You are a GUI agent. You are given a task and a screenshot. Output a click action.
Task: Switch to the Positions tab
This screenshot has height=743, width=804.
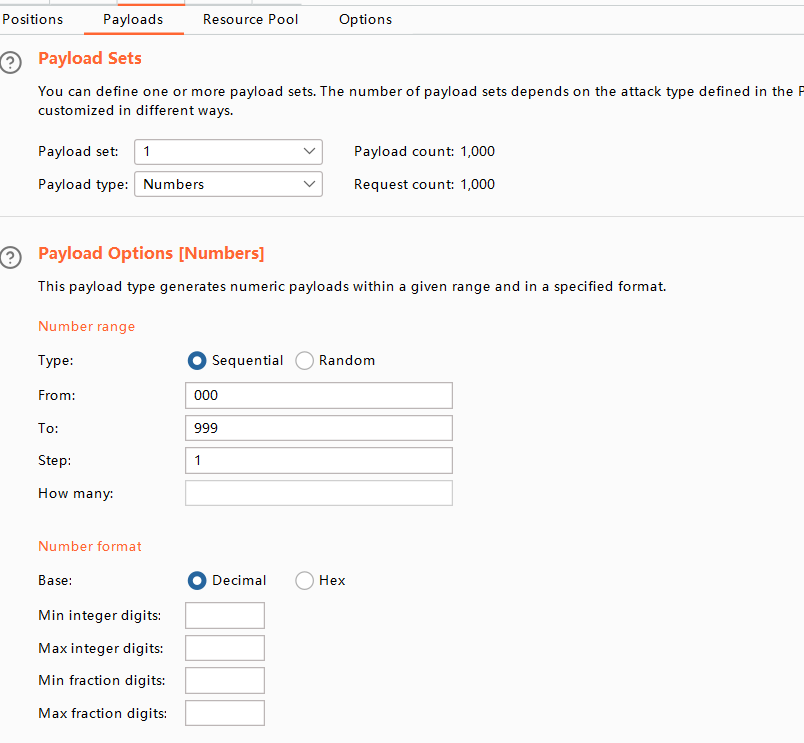[x=33, y=20]
